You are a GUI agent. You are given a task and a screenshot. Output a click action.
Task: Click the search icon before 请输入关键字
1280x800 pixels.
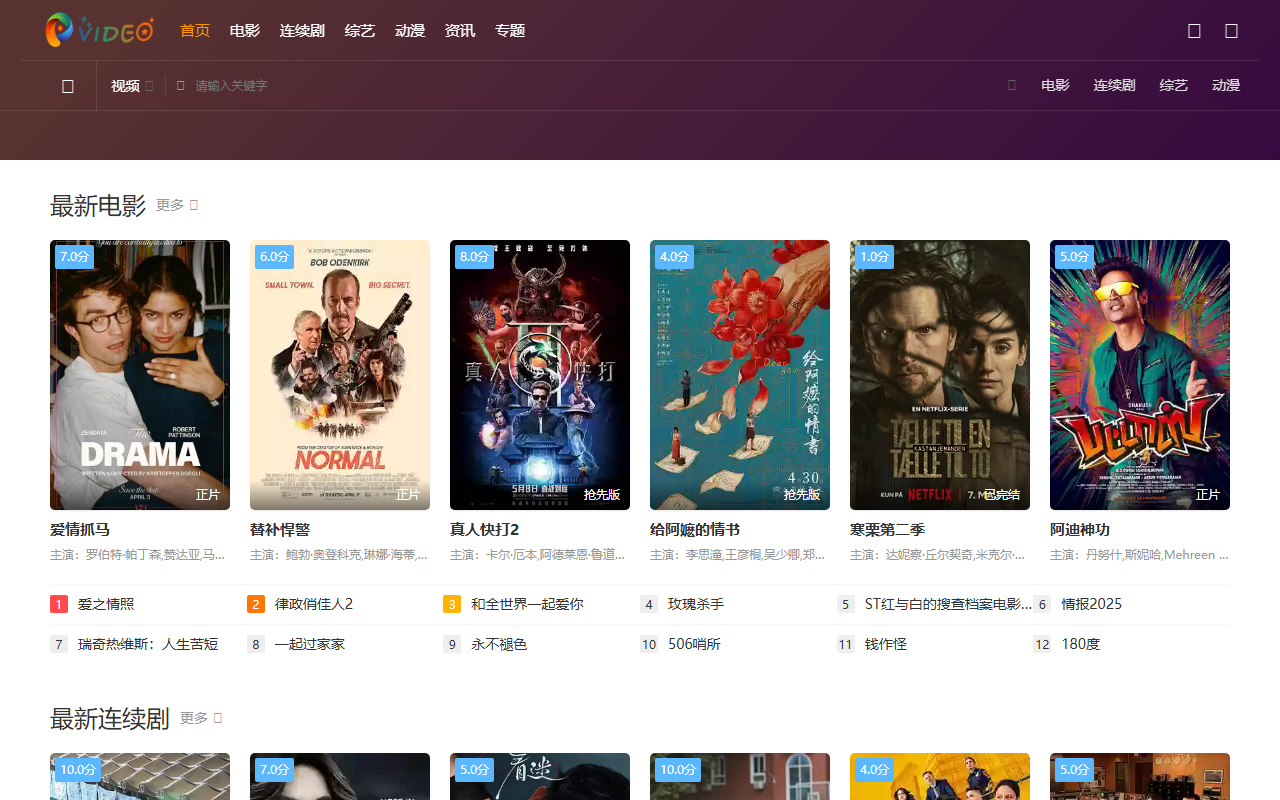pos(181,86)
